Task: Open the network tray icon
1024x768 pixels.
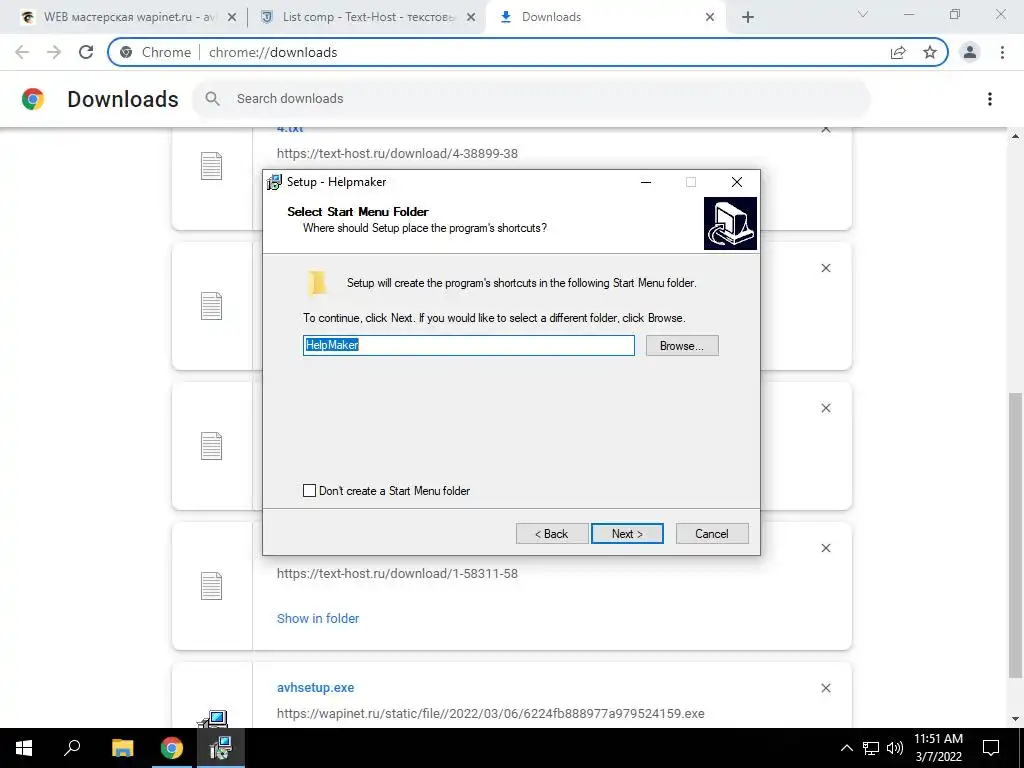Action: point(871,748)
